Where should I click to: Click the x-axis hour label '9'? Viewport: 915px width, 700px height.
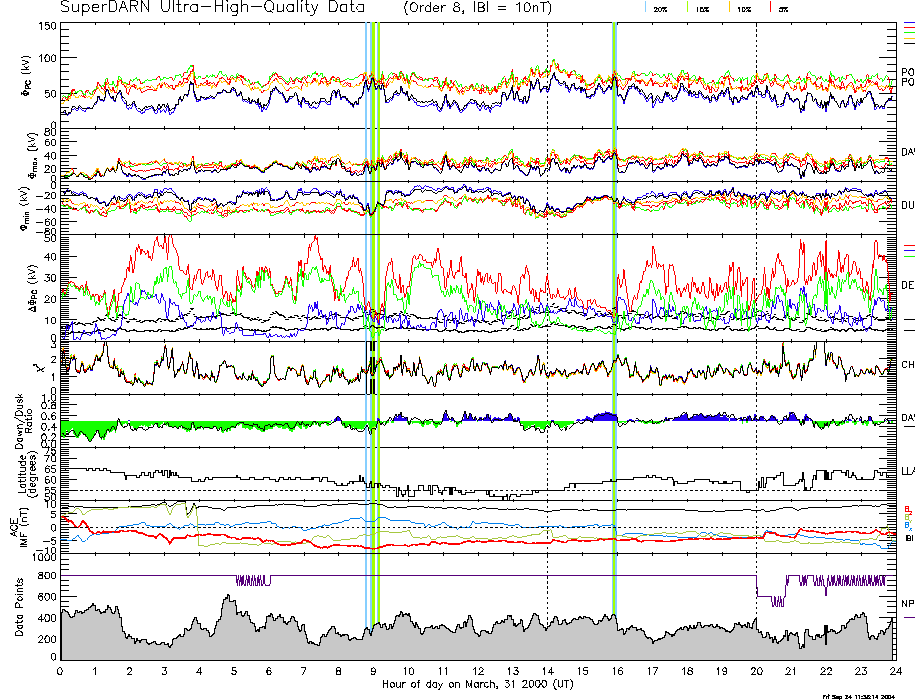[373, 671]
